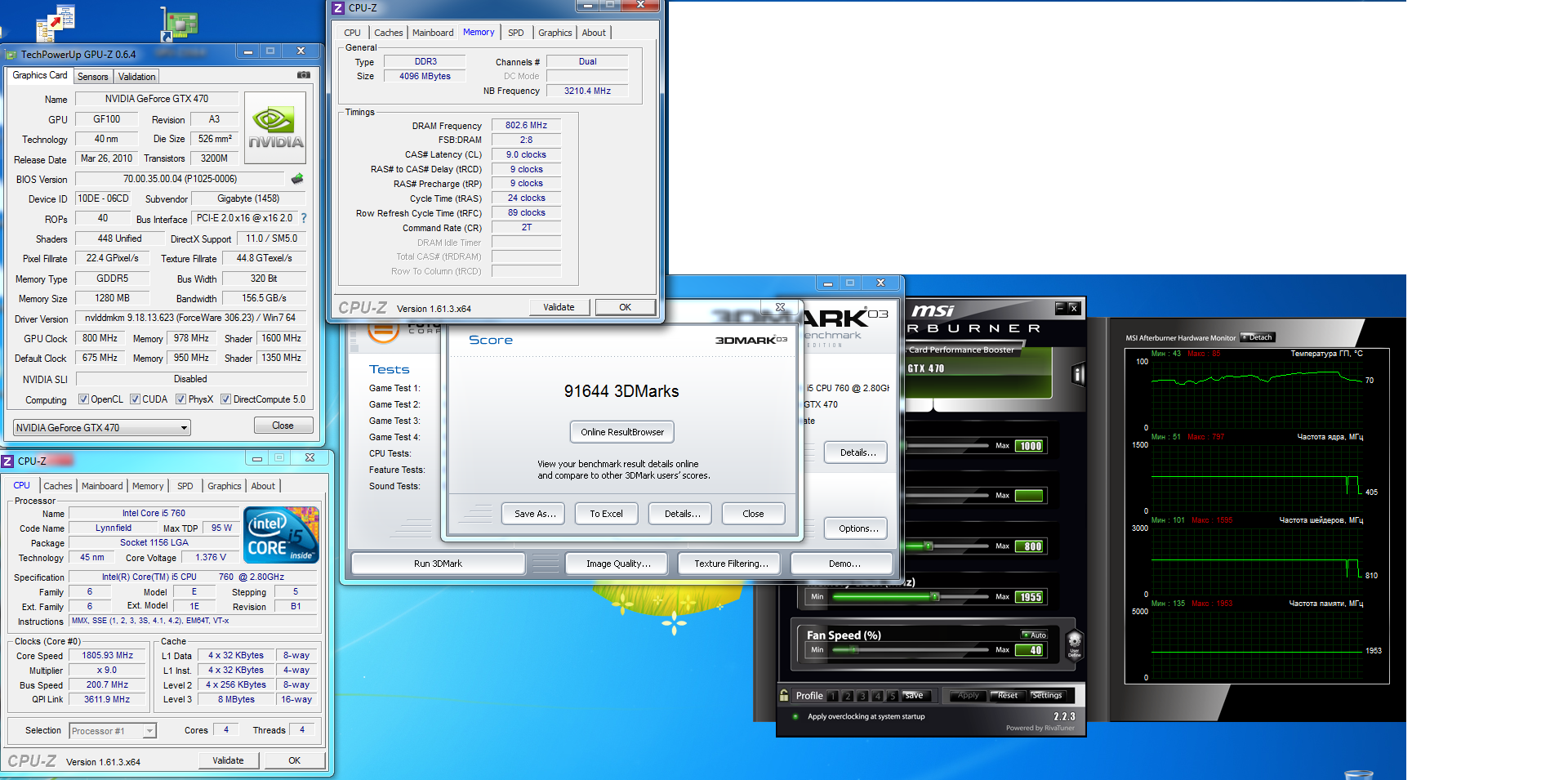Click Detach on Afterburner Hardware Monitor
The height and width of the screenshot is (780, 1568).
coord(1258,337)
